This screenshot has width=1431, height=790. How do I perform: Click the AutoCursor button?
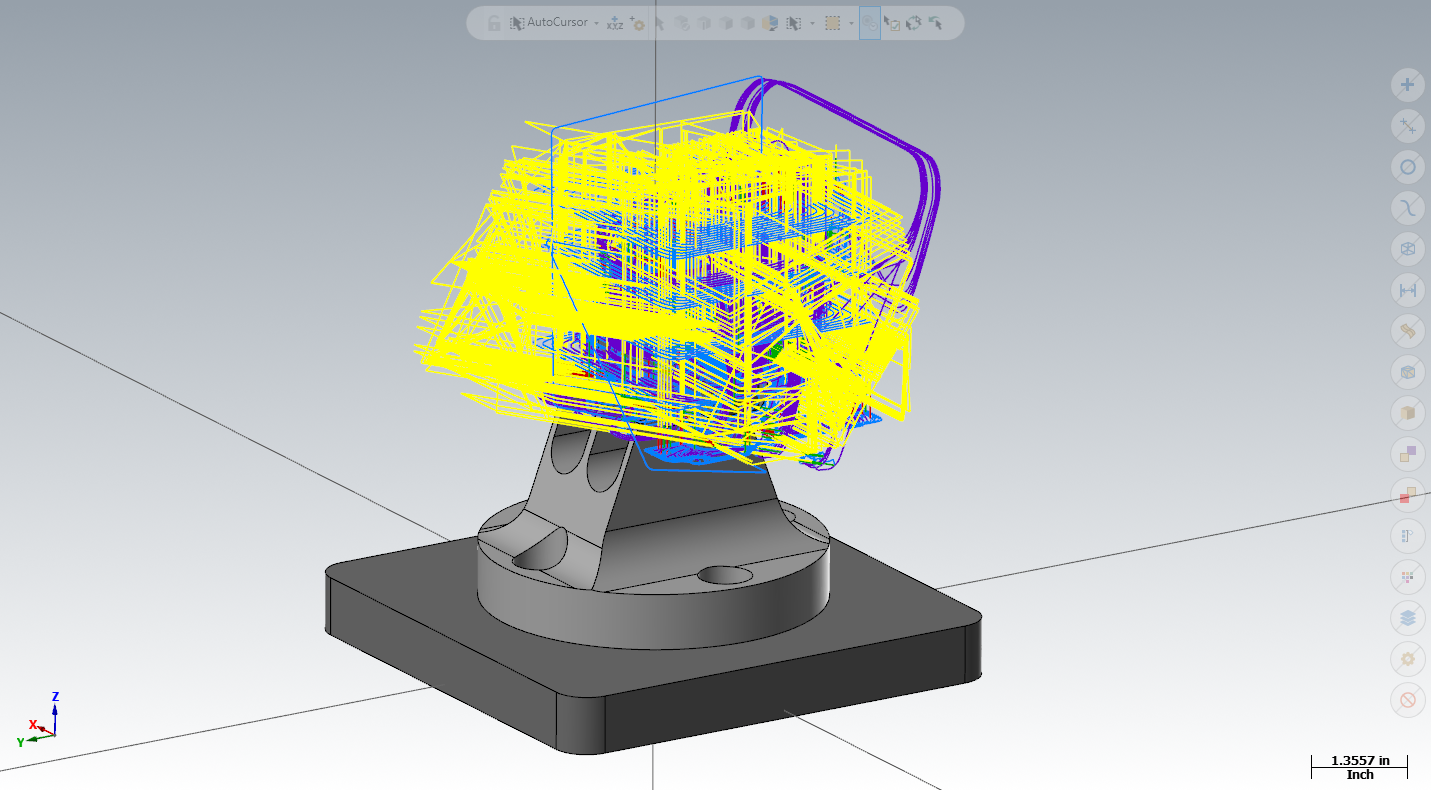(x=549, y=23)
